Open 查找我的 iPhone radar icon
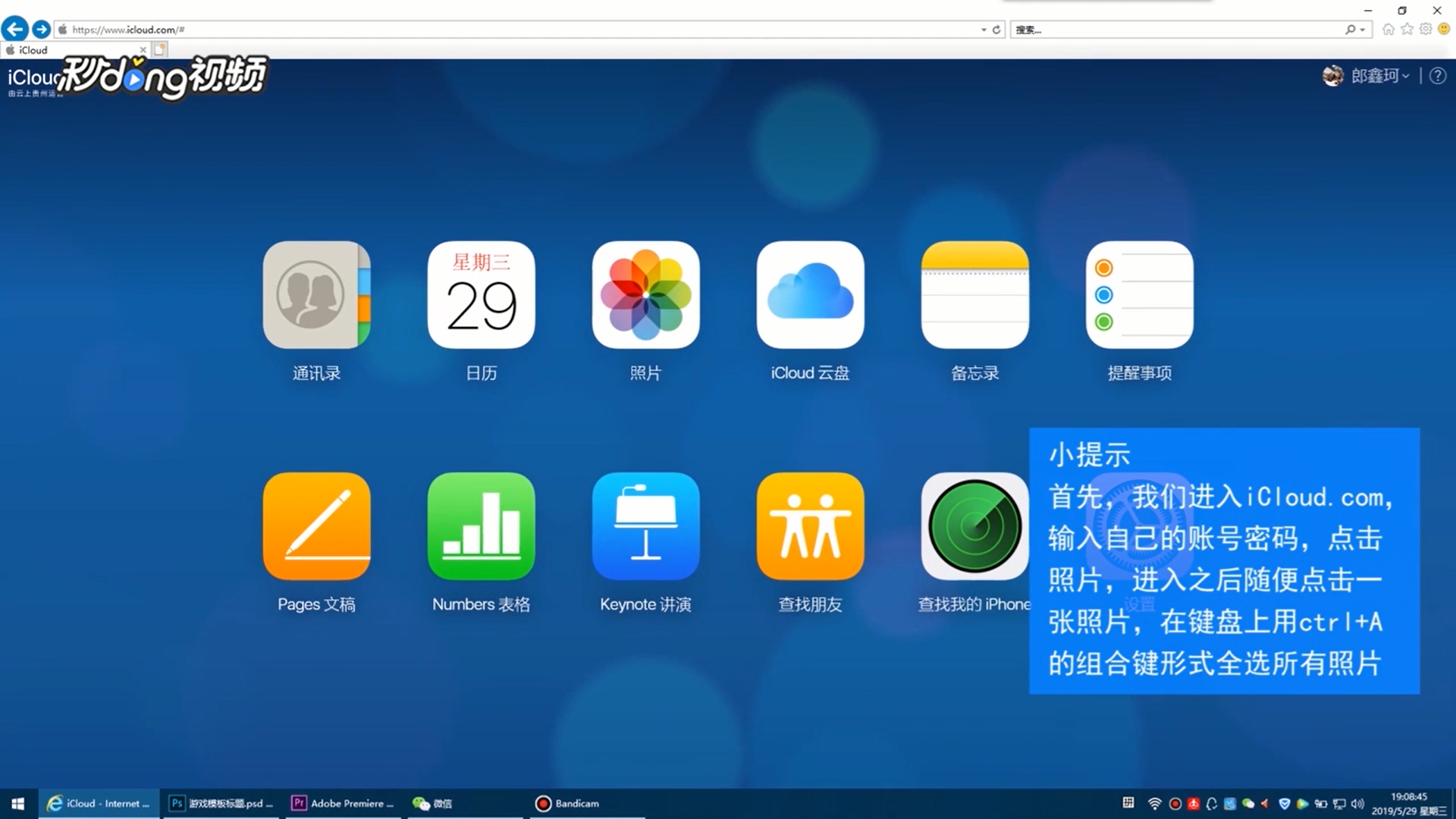This screenshot has height=819, width=1456. pyautogui.click(x=974, y=526)
